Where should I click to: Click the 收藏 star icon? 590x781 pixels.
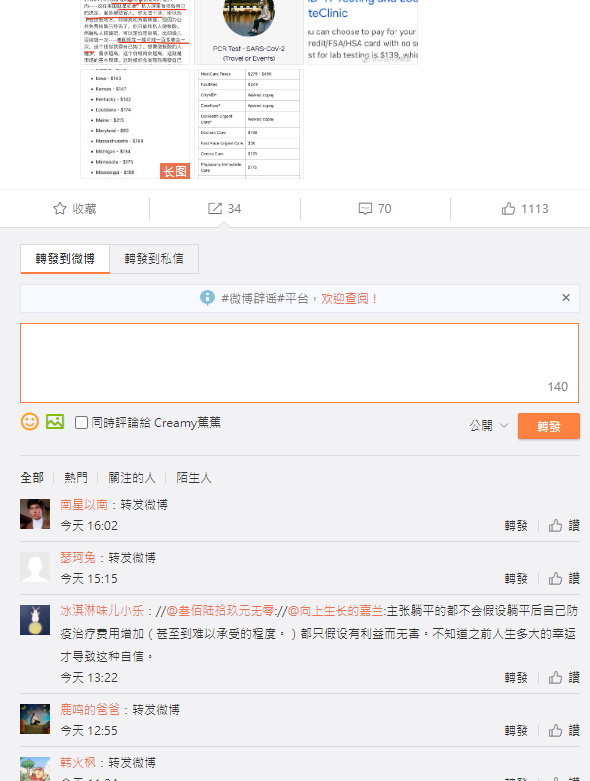60,208
